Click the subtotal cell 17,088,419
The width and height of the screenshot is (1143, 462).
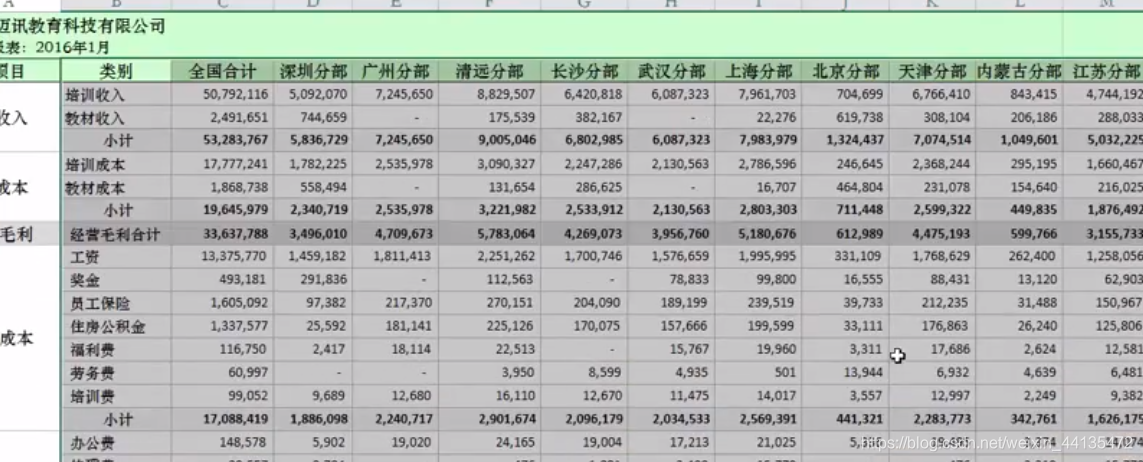click(x=222, y=420)
